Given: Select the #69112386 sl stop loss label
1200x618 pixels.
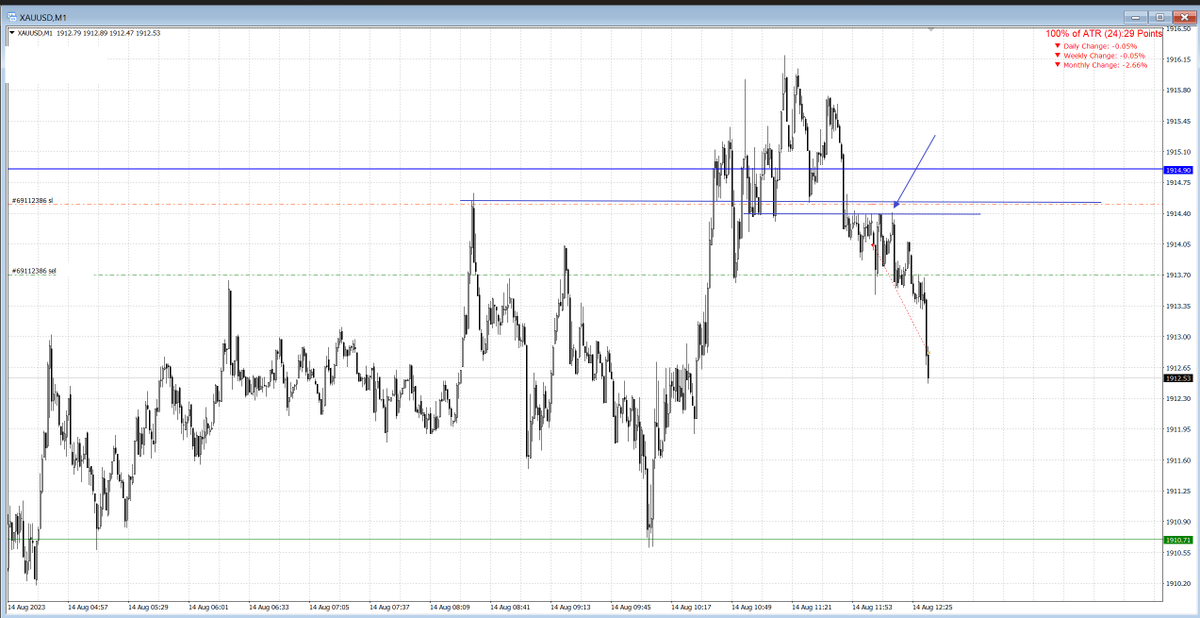Looking at the screenshot, I should (32, 201).
